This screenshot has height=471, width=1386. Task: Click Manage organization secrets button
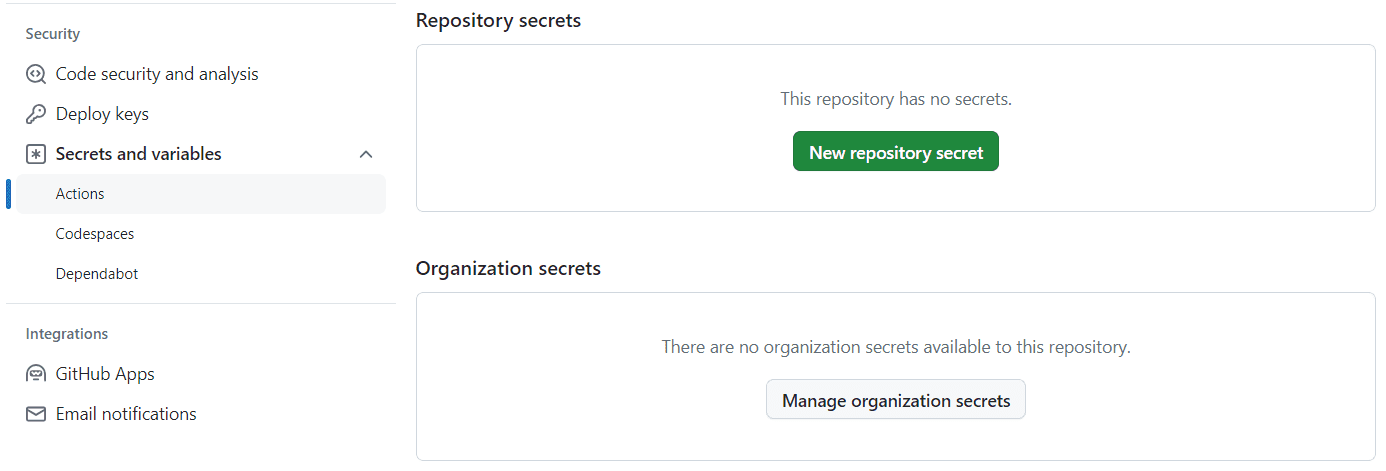point(896,400)
